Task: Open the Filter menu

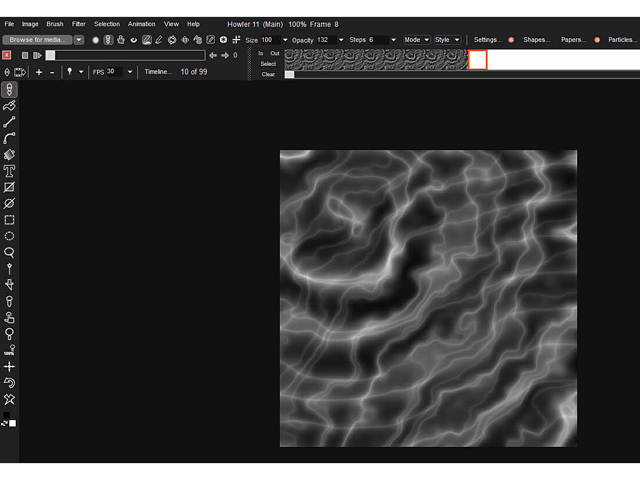Action: (x=78, y=23)
